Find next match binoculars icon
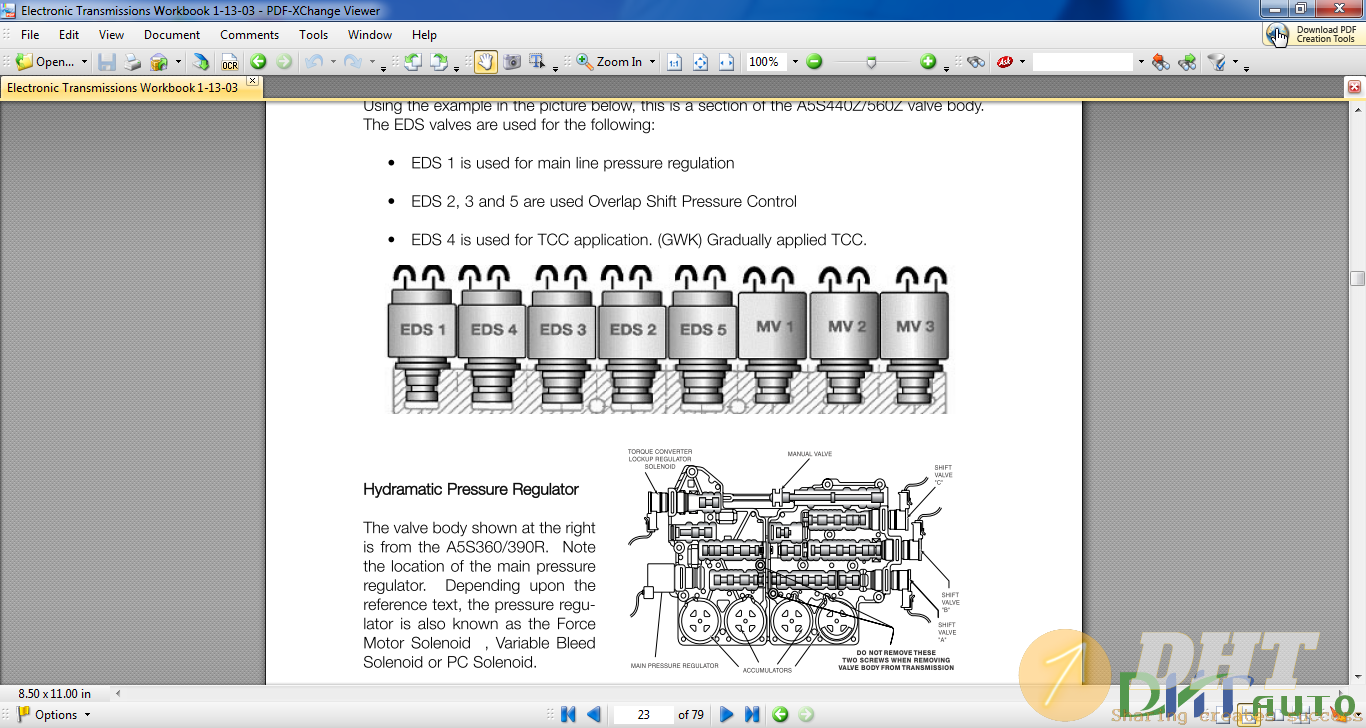The image size is (1366, 728). (1187, 62)
